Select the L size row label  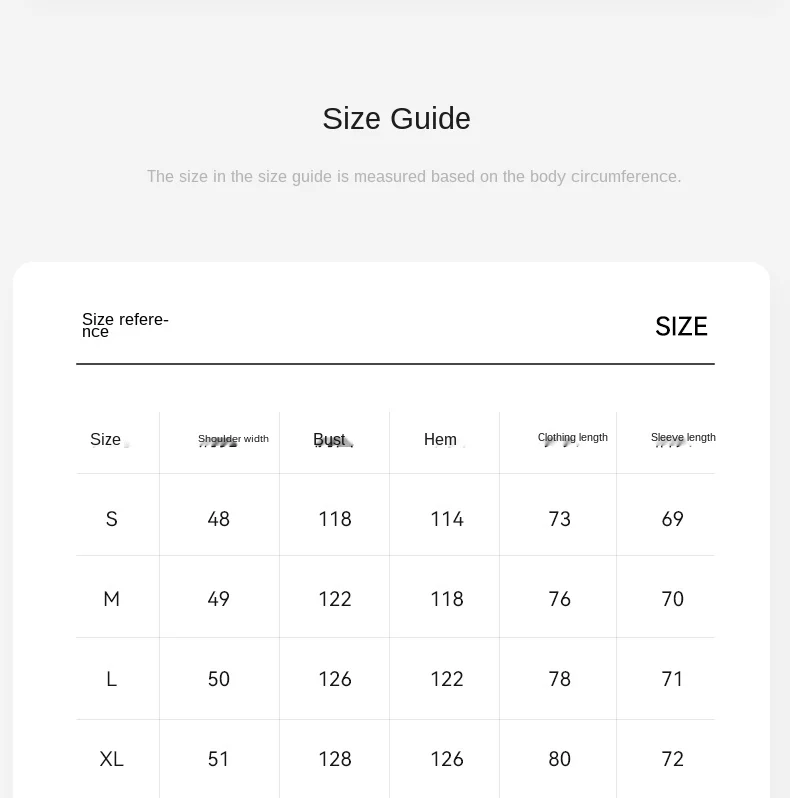111,679
